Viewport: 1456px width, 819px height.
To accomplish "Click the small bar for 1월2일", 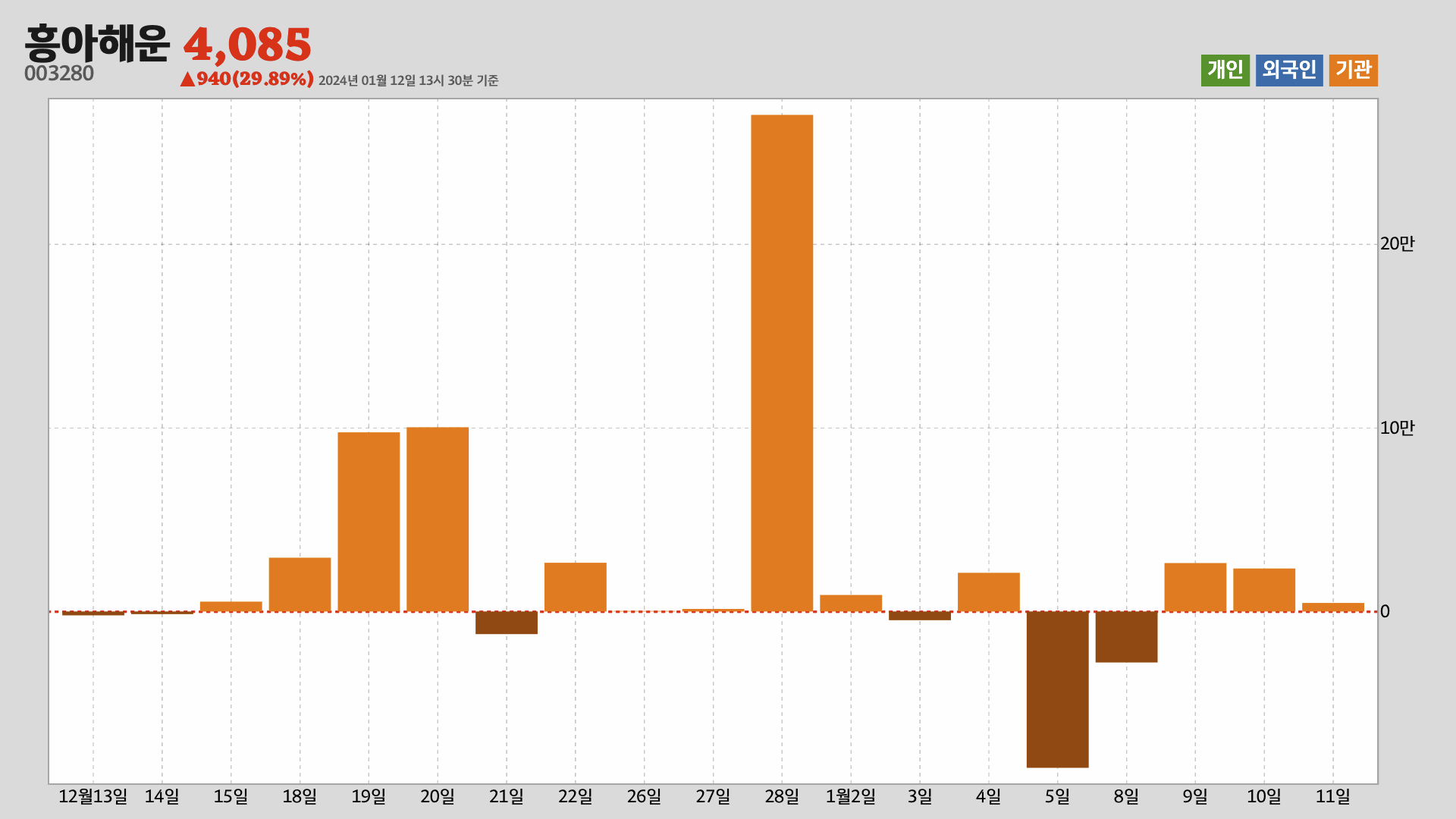I will click(851, 604).
